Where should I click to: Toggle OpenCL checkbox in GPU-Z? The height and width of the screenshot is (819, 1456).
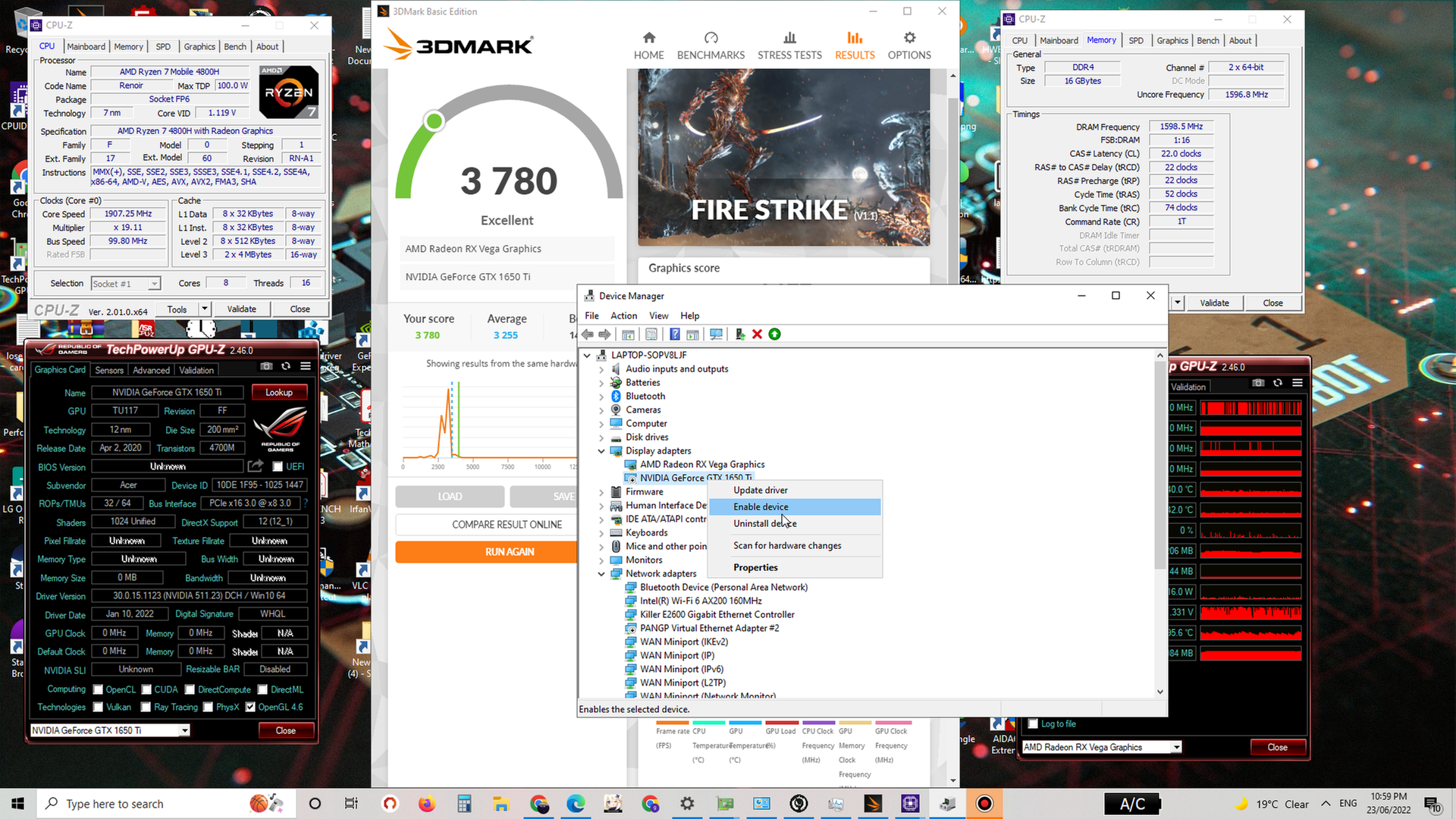point(98,689)
